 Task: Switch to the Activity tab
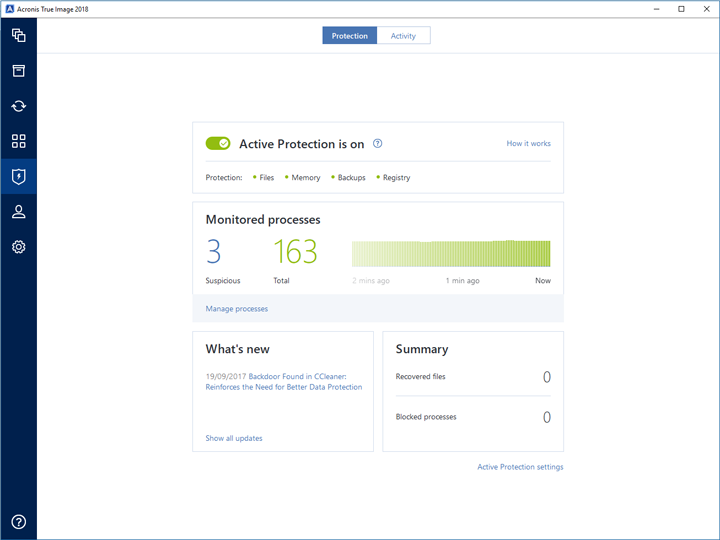[x=403, y=36]
